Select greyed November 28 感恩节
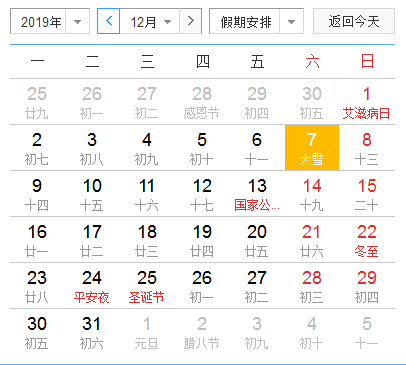406x365 pixels. pyautogui.click(x=202, y=102)
